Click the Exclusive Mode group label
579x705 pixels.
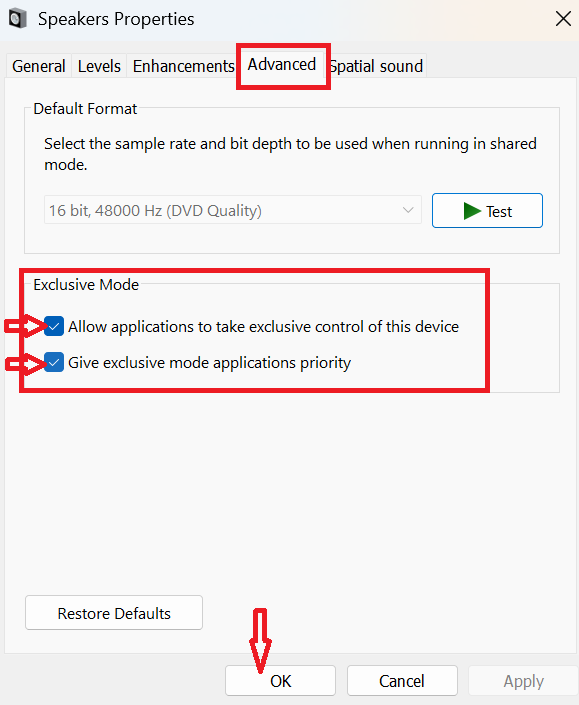pos(86,285)
